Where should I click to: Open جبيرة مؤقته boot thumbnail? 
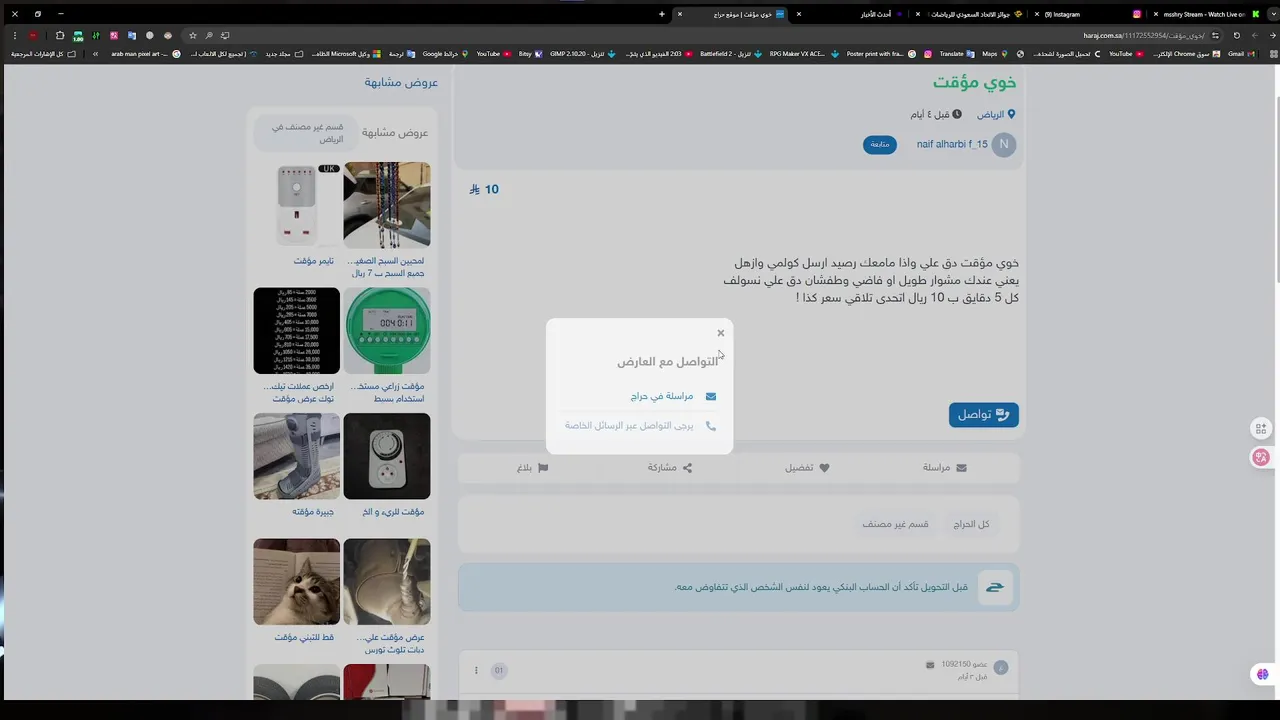tap(297, 456)
